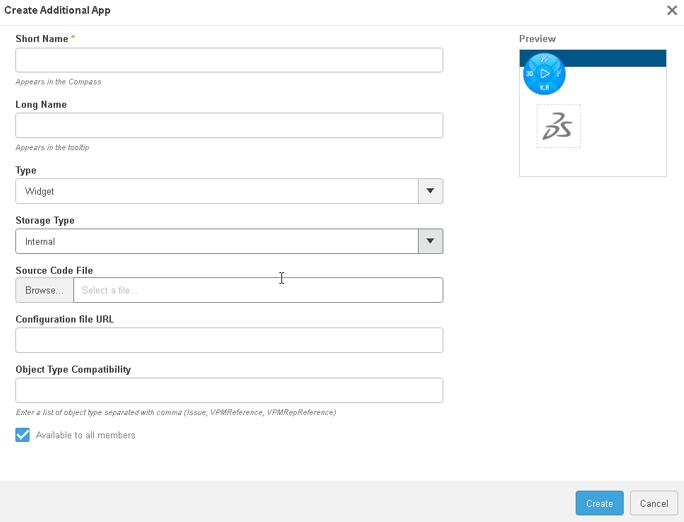Click the Browse... button
This screenshot has width=684, height=522.
(x=44, y=290)
